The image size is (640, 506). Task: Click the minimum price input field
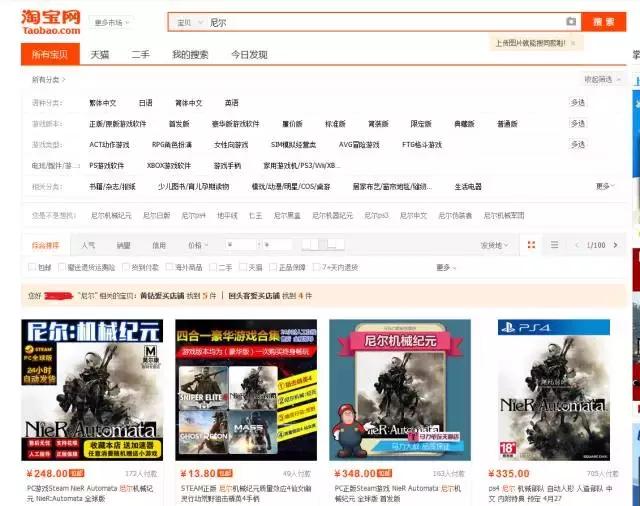tap(242, 245)
